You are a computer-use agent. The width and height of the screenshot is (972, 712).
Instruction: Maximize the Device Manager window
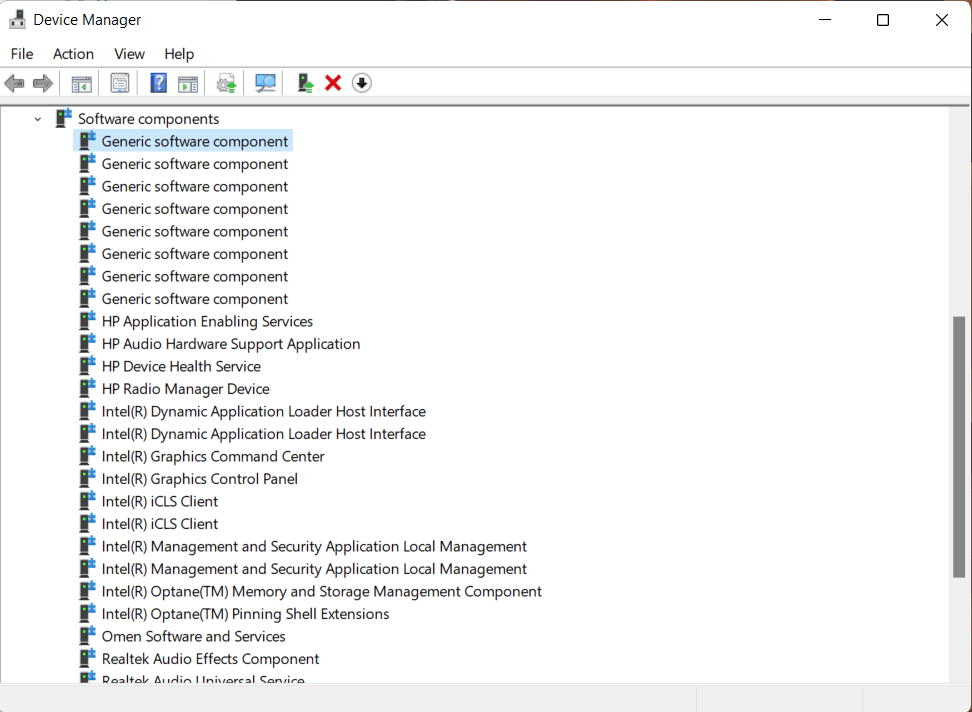(x=883, y=20)
